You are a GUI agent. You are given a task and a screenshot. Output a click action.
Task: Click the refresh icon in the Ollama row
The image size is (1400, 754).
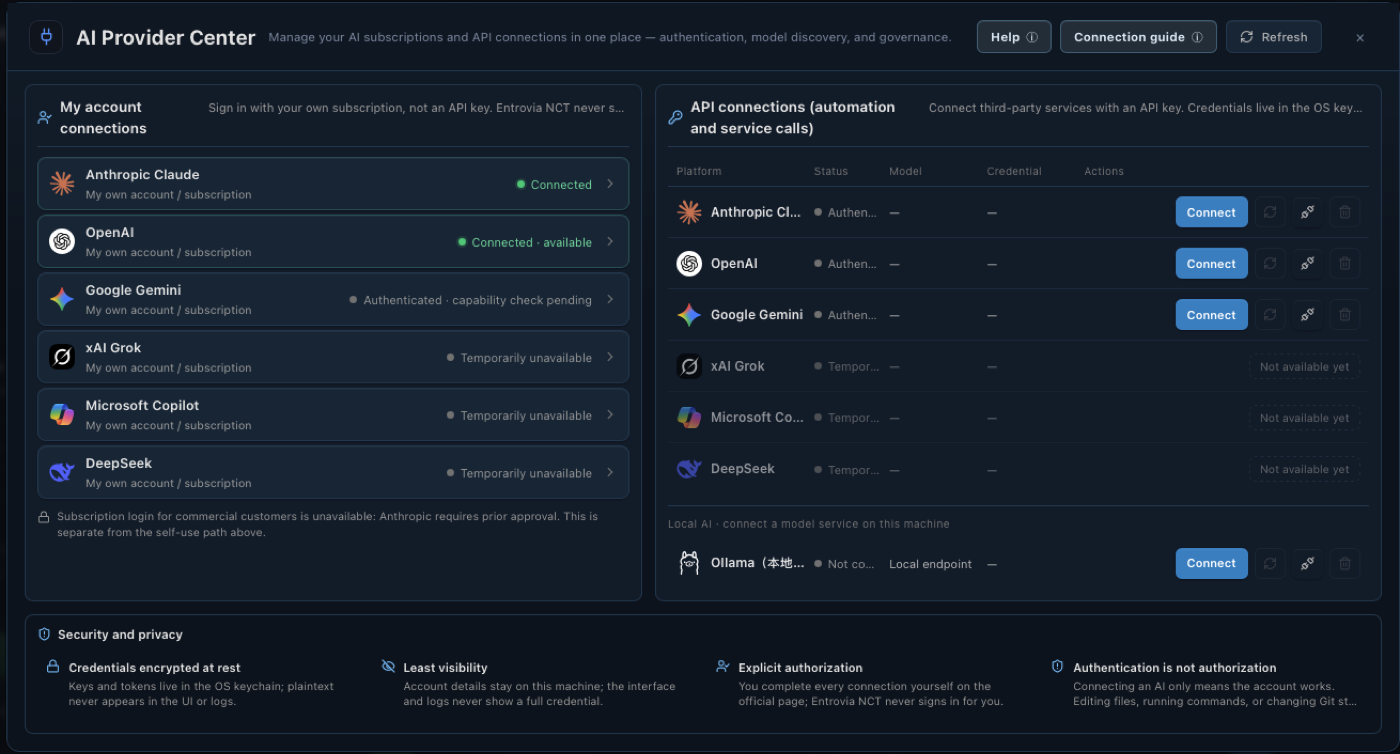click(1269, 563)
